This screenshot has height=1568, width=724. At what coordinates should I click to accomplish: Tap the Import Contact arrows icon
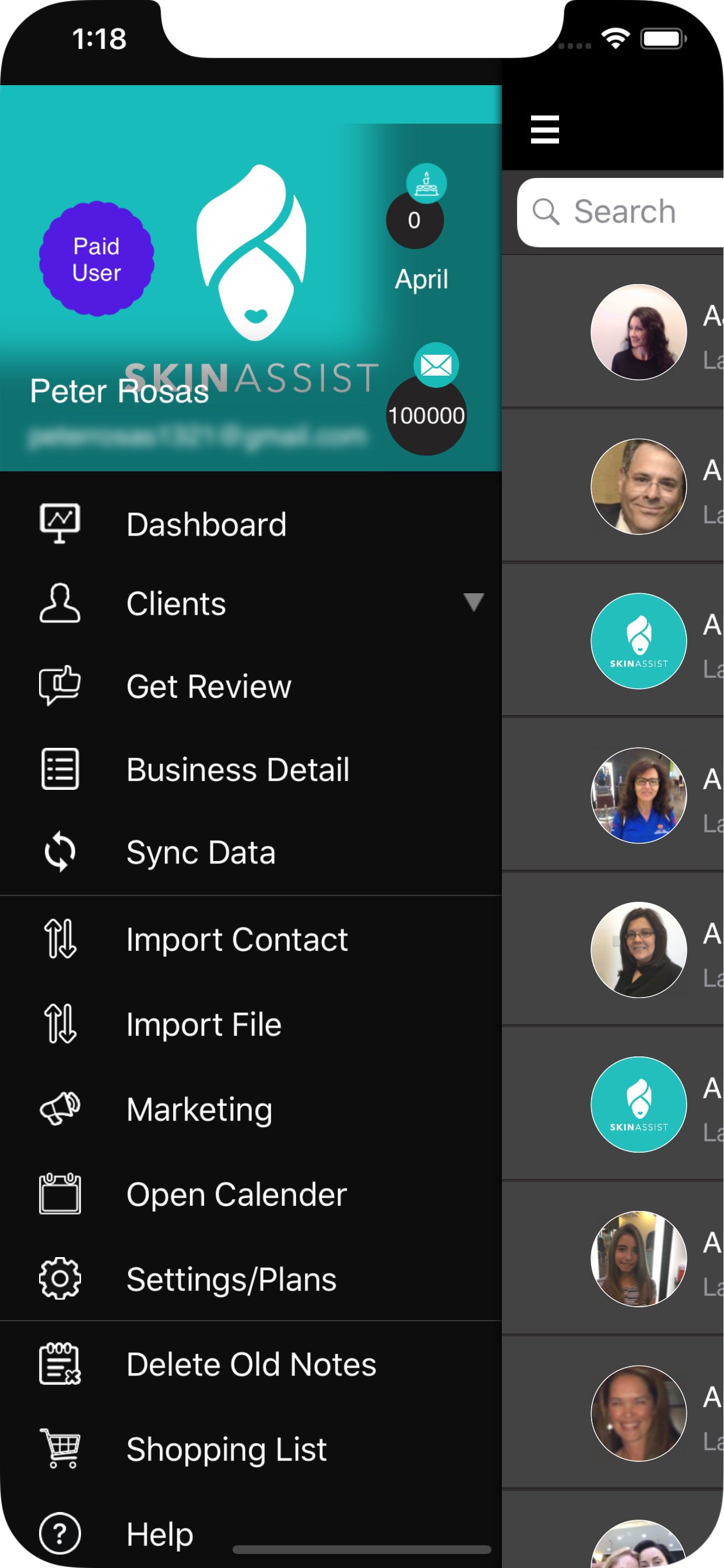(x=59, y=939)
